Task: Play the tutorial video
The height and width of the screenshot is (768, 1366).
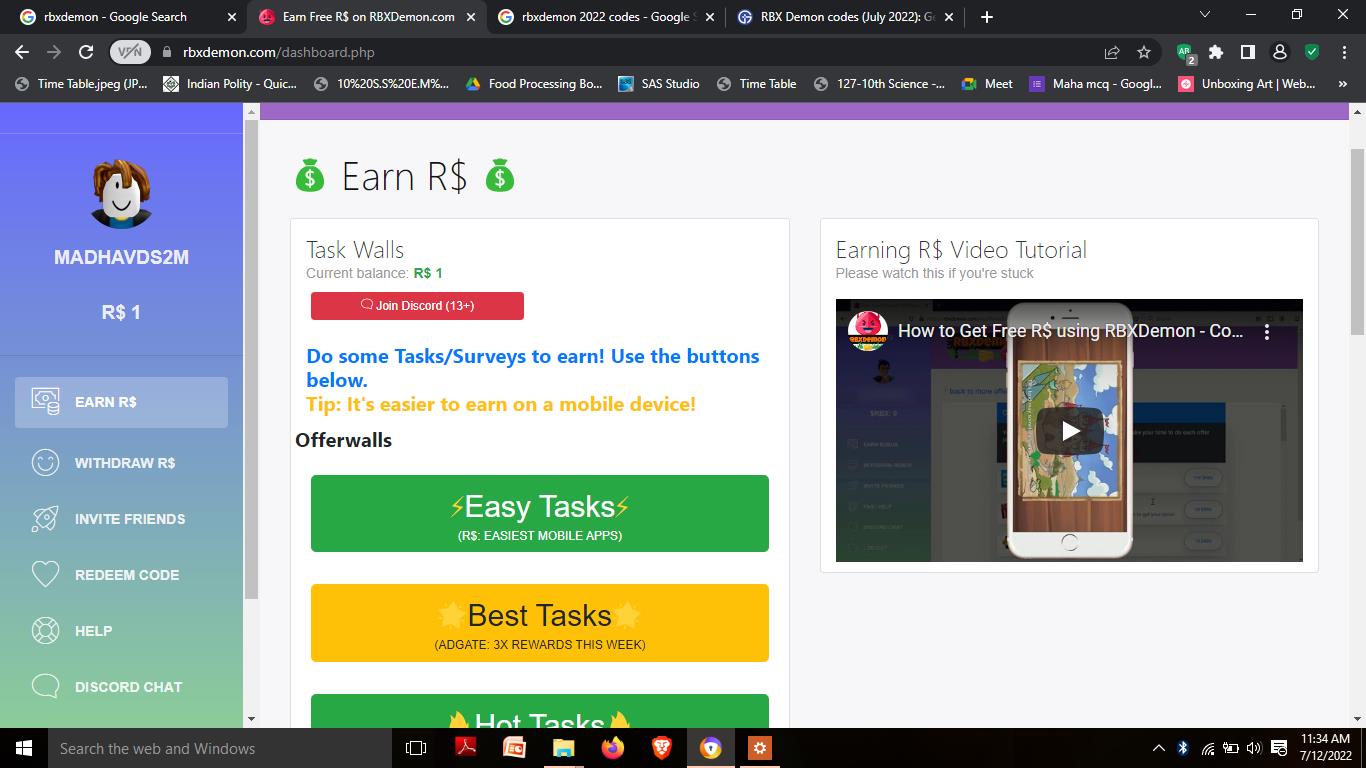Action: [1069, 431]
